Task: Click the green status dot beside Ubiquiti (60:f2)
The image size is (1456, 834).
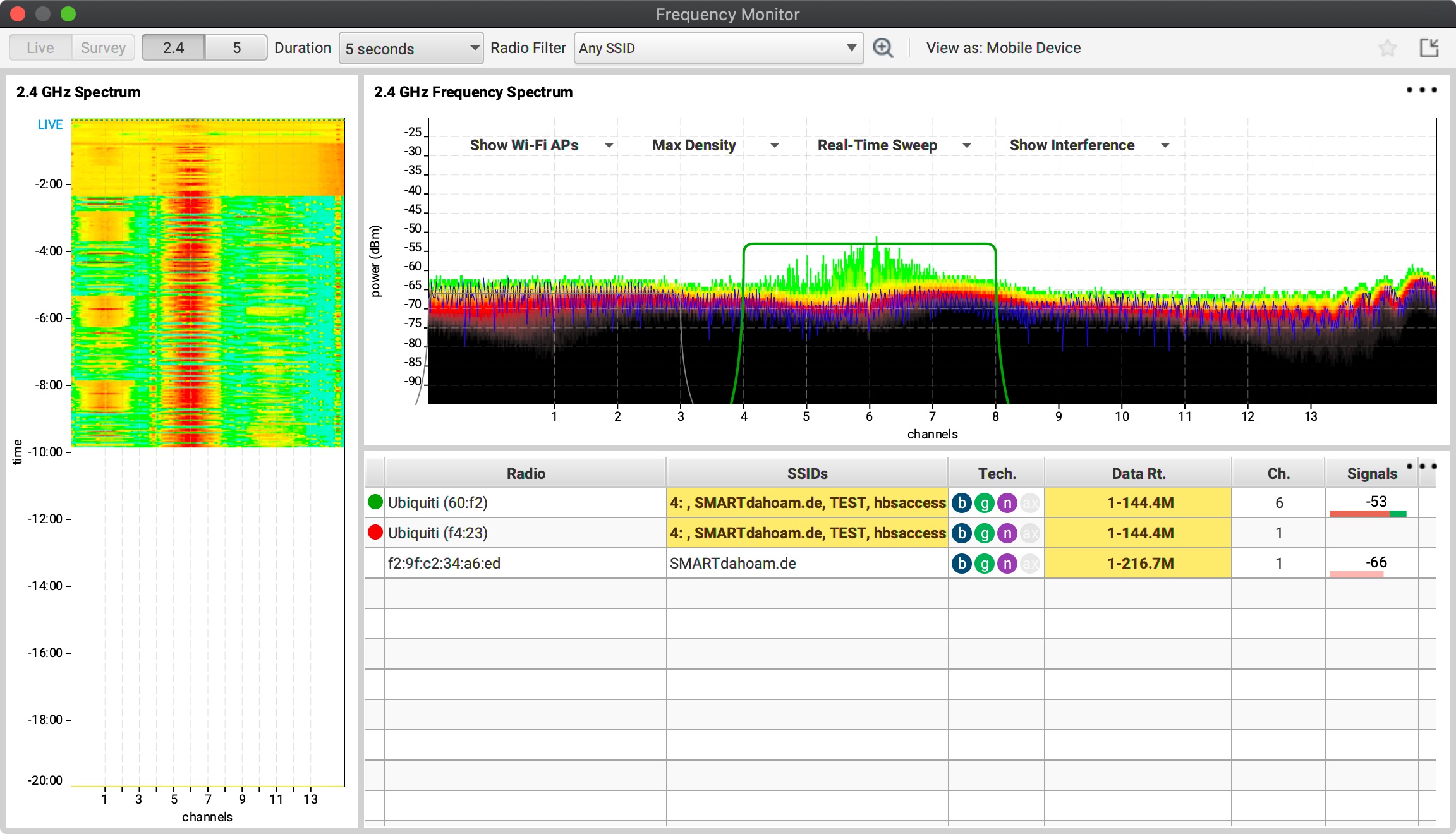Action: coord(375,502)
